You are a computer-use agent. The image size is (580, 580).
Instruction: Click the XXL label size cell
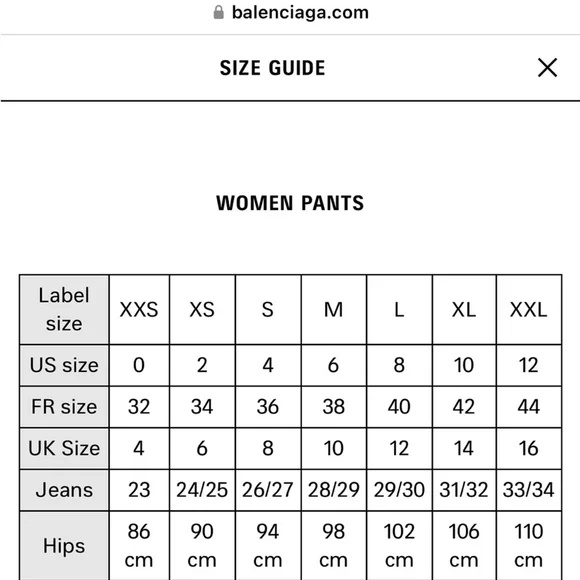529,310
